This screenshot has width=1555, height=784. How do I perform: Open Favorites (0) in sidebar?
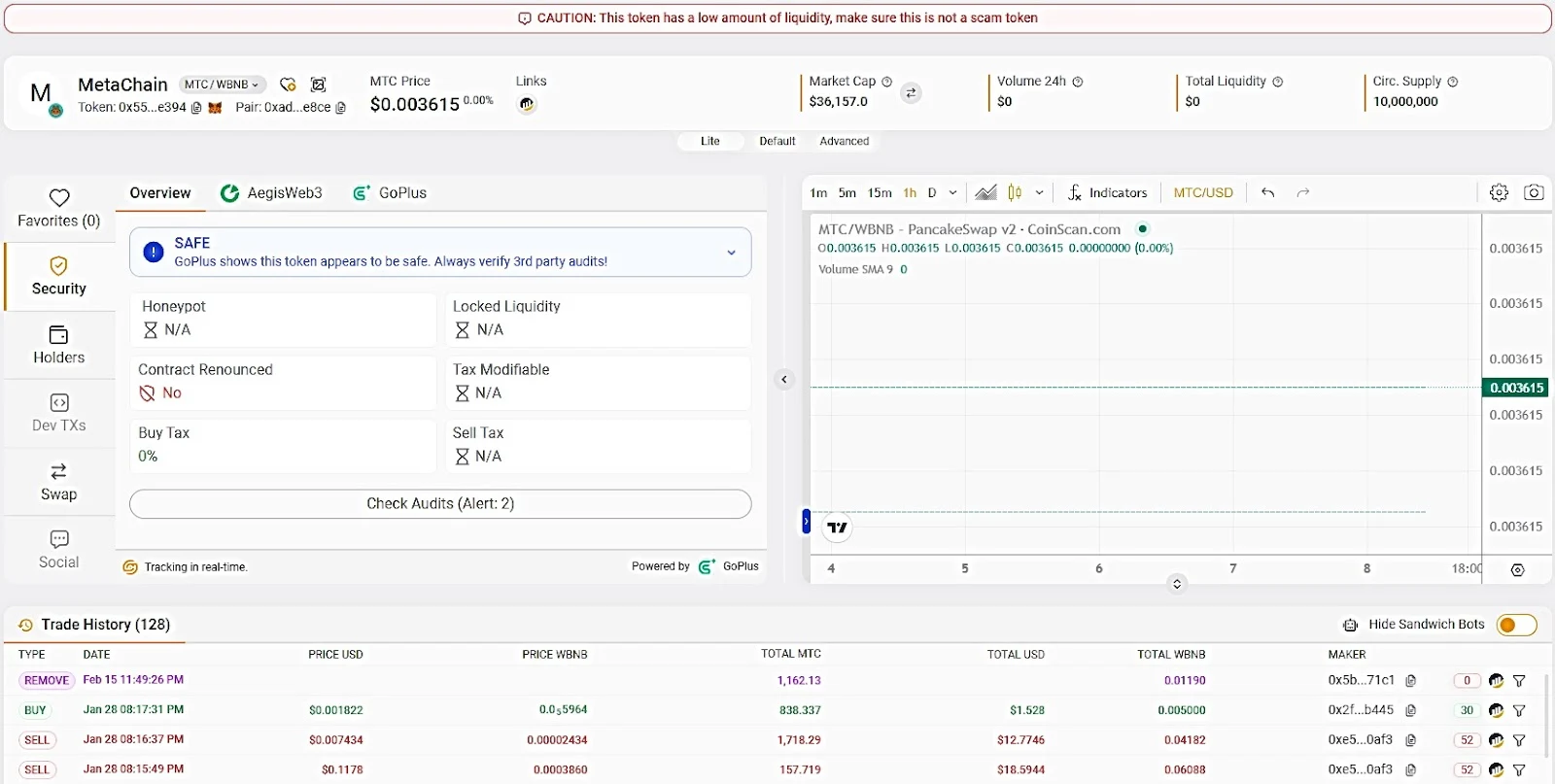(x=59, y=208)
